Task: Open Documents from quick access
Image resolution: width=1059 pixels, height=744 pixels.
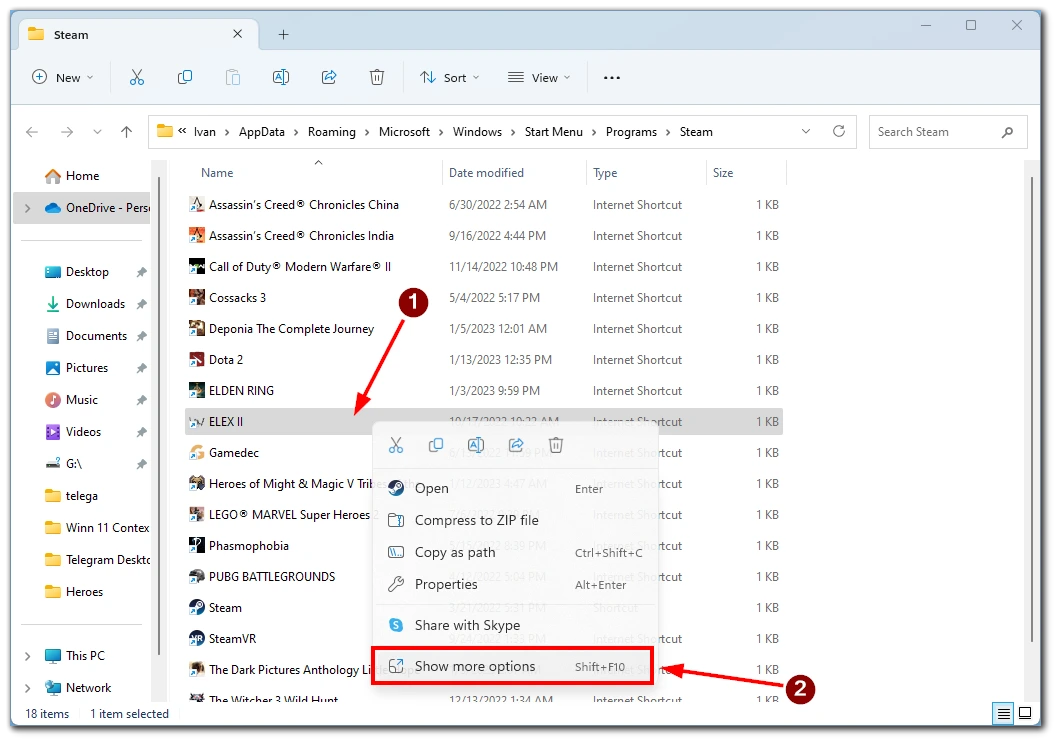Action: point(86,336)
